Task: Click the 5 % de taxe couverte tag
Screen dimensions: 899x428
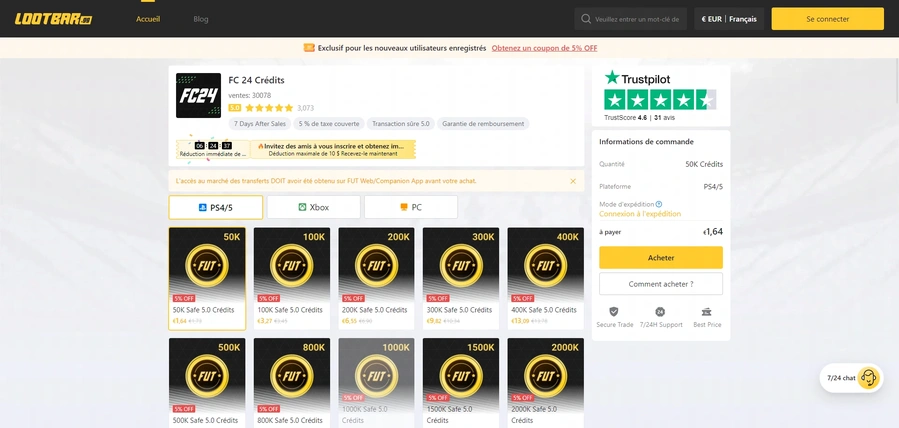Action: (x=329, y=124)
